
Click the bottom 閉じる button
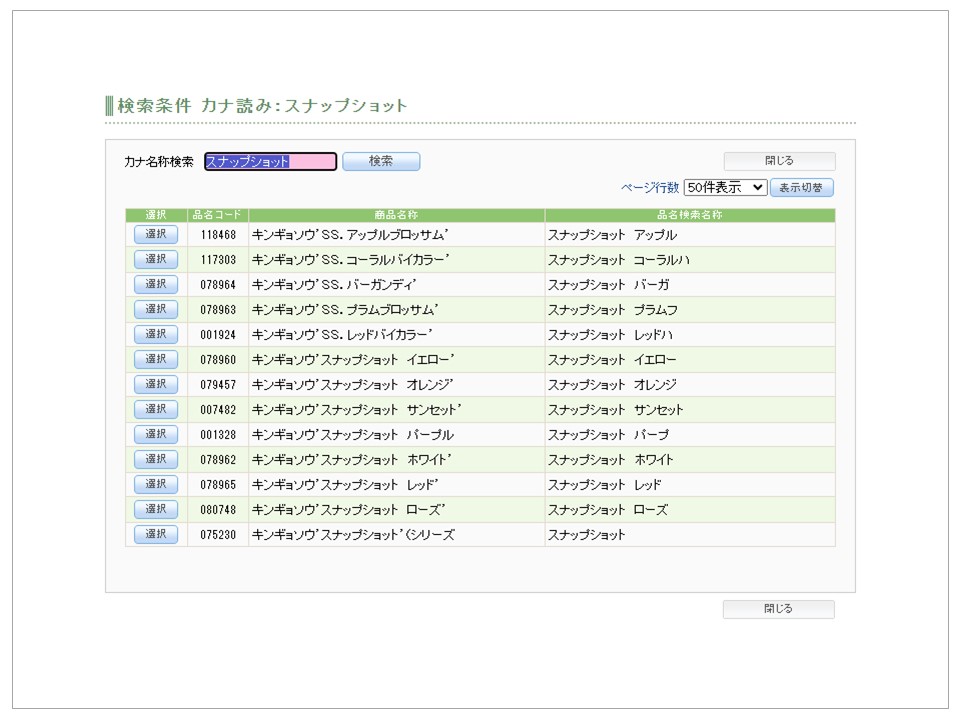point(778,609)
